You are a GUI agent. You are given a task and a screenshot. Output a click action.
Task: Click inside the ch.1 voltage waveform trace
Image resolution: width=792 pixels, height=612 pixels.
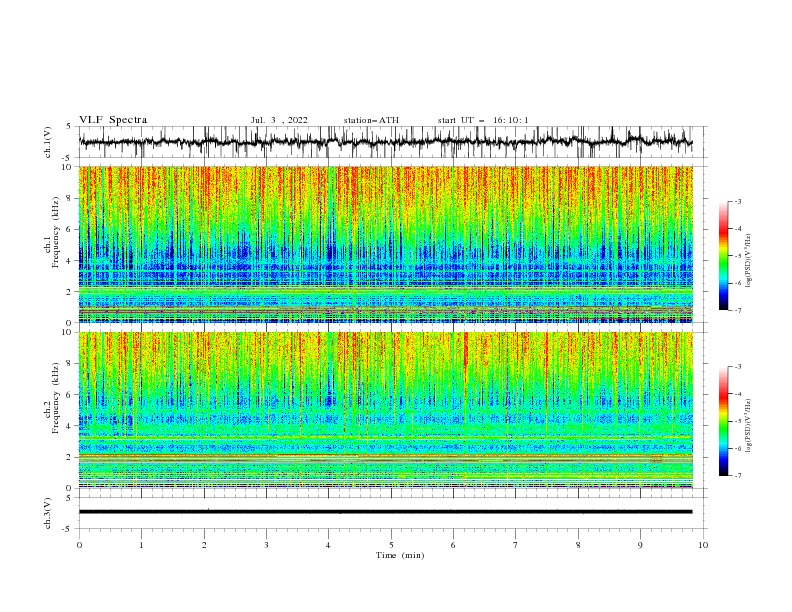385,142
